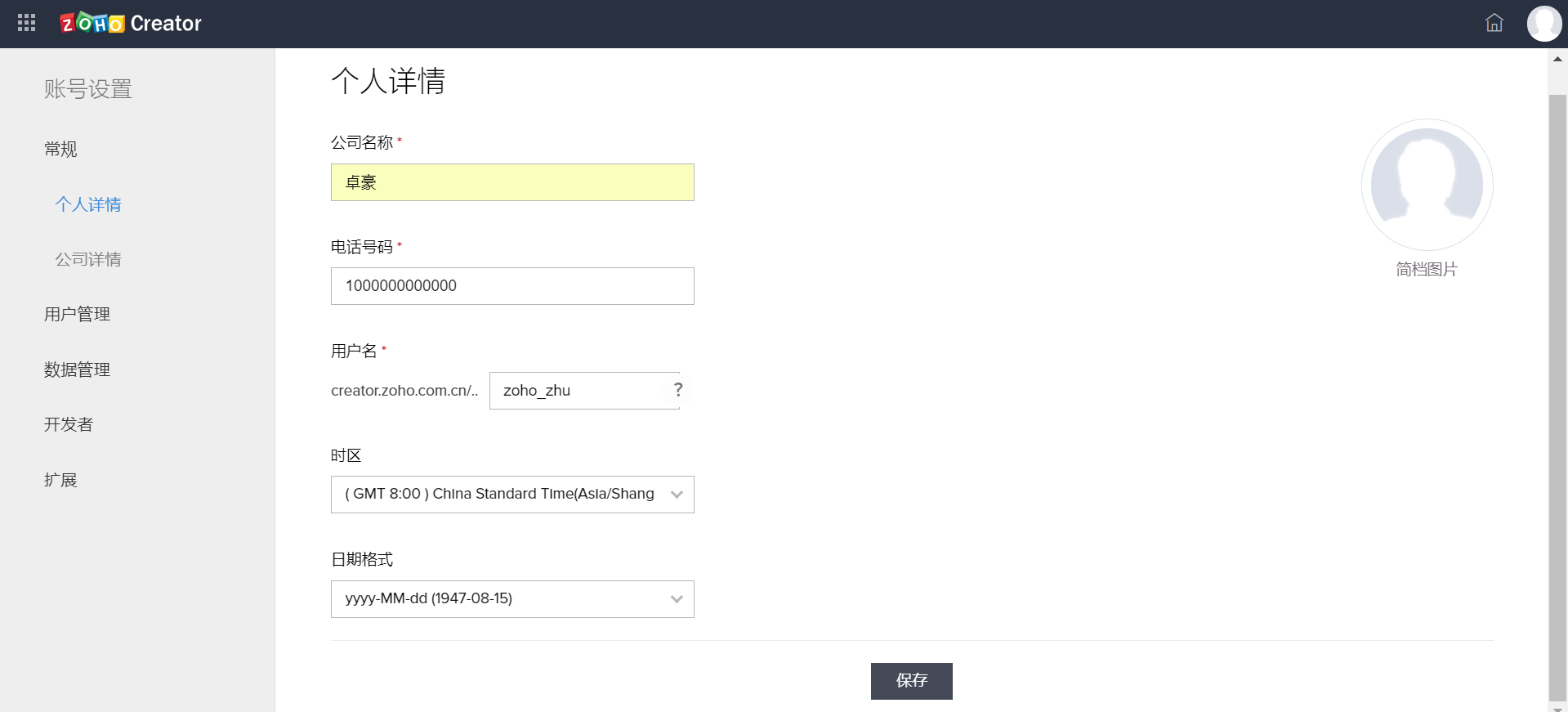Click the profile picture placeholder
1568x712 pixels.
pyautogui.click(x=1427, y=185)
